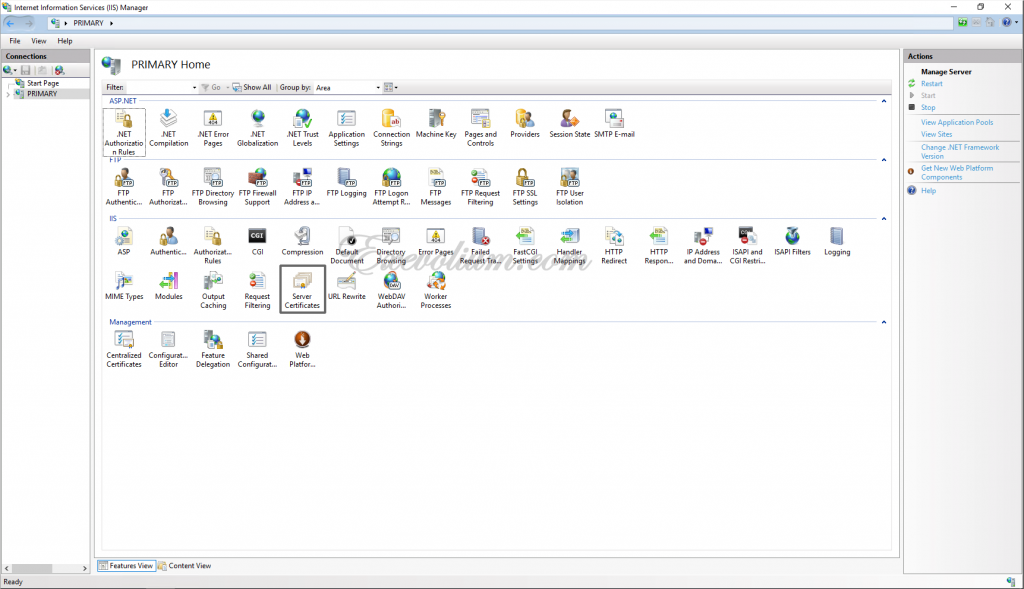Click the Connections pane horizontal scrollbar
This screenshot has width=1024, height=589.
(x=46, y=568)
